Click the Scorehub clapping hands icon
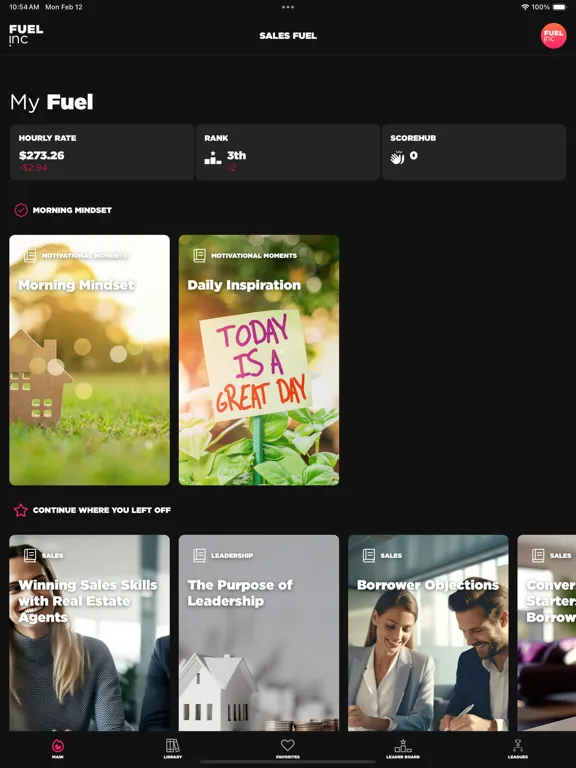 (x=397, y=157)
